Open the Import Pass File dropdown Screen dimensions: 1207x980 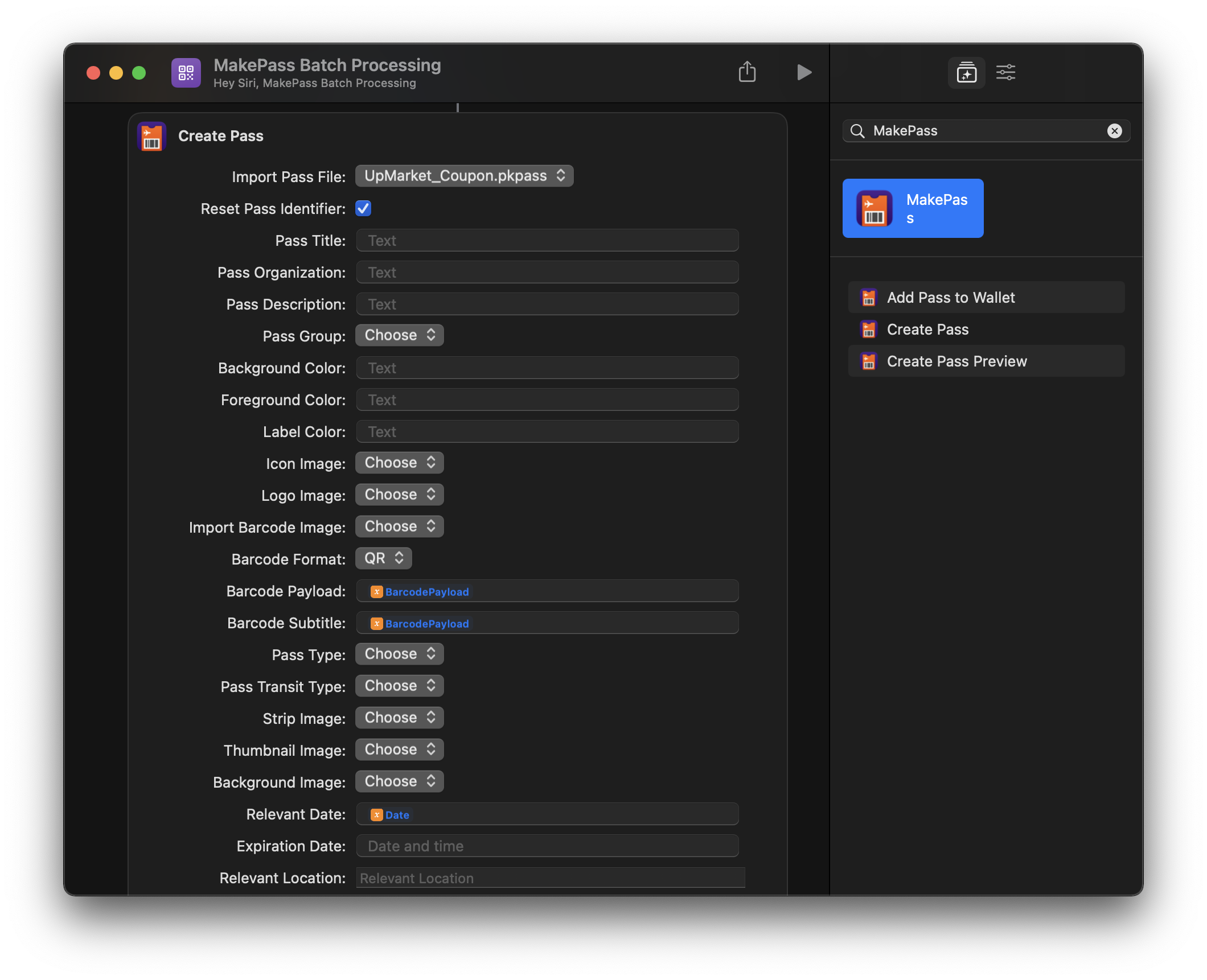pyautogui.click(x=464, y=176)
